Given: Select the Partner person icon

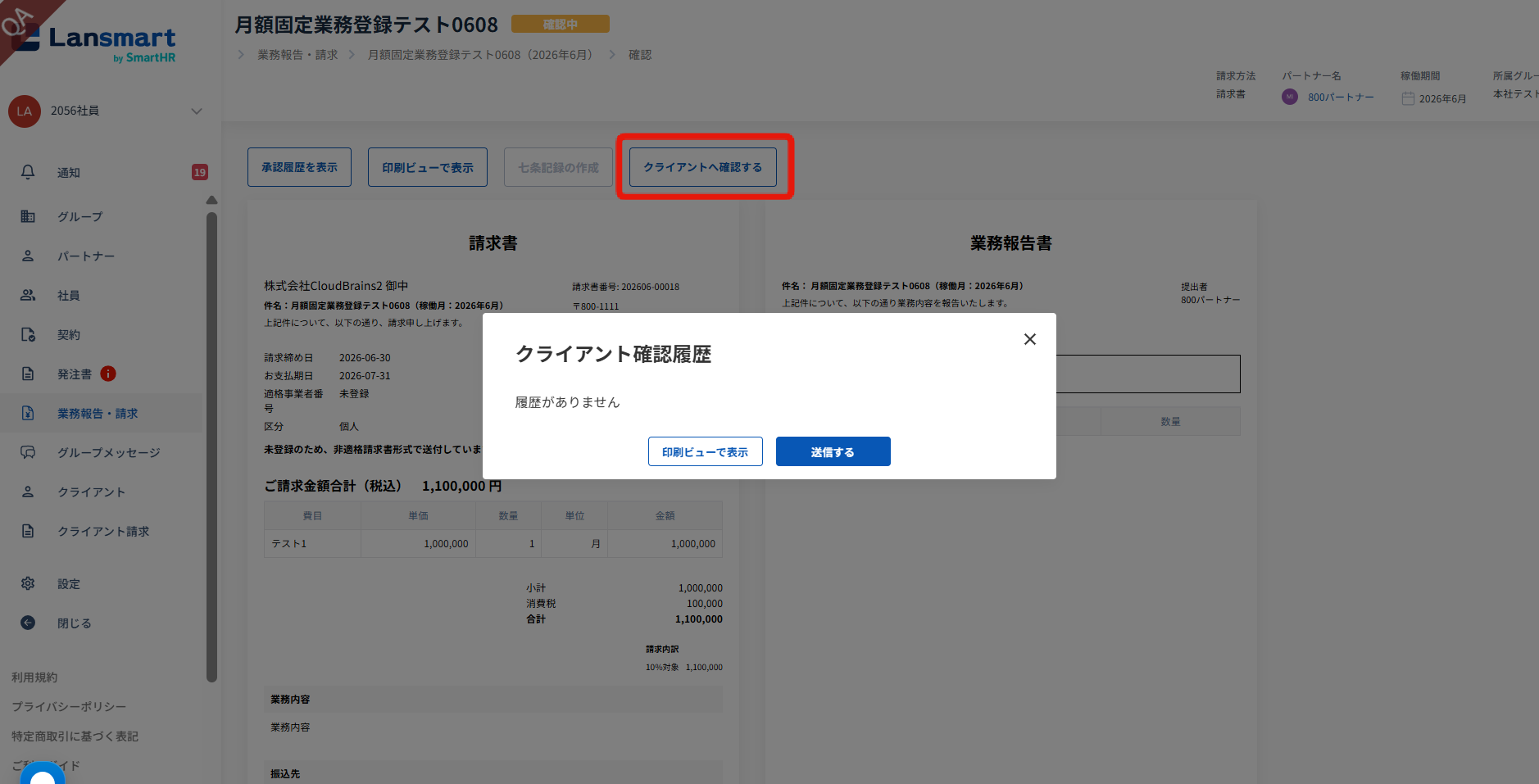Looking at the screenshot, I should [28, 256].
